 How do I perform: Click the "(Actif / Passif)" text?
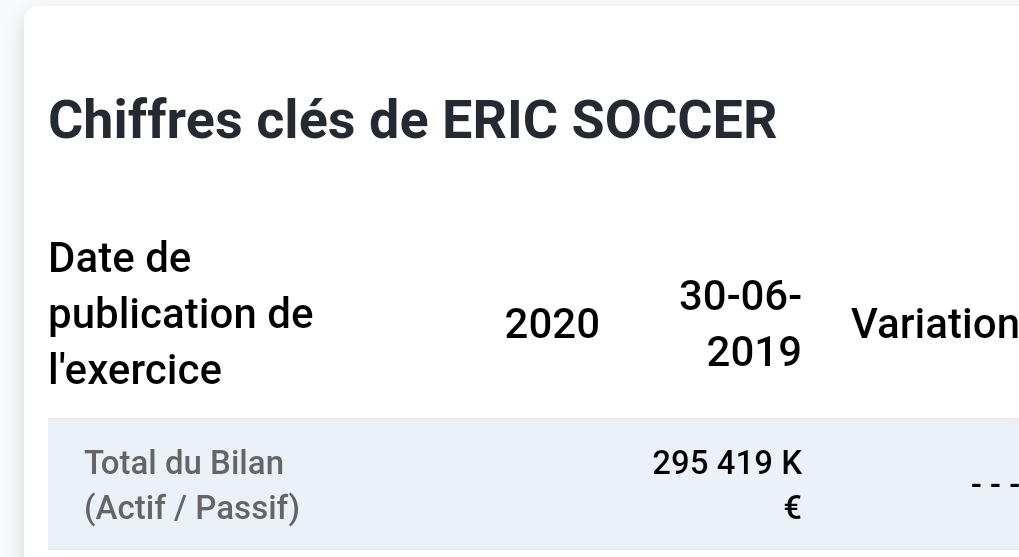click(192, 509)
